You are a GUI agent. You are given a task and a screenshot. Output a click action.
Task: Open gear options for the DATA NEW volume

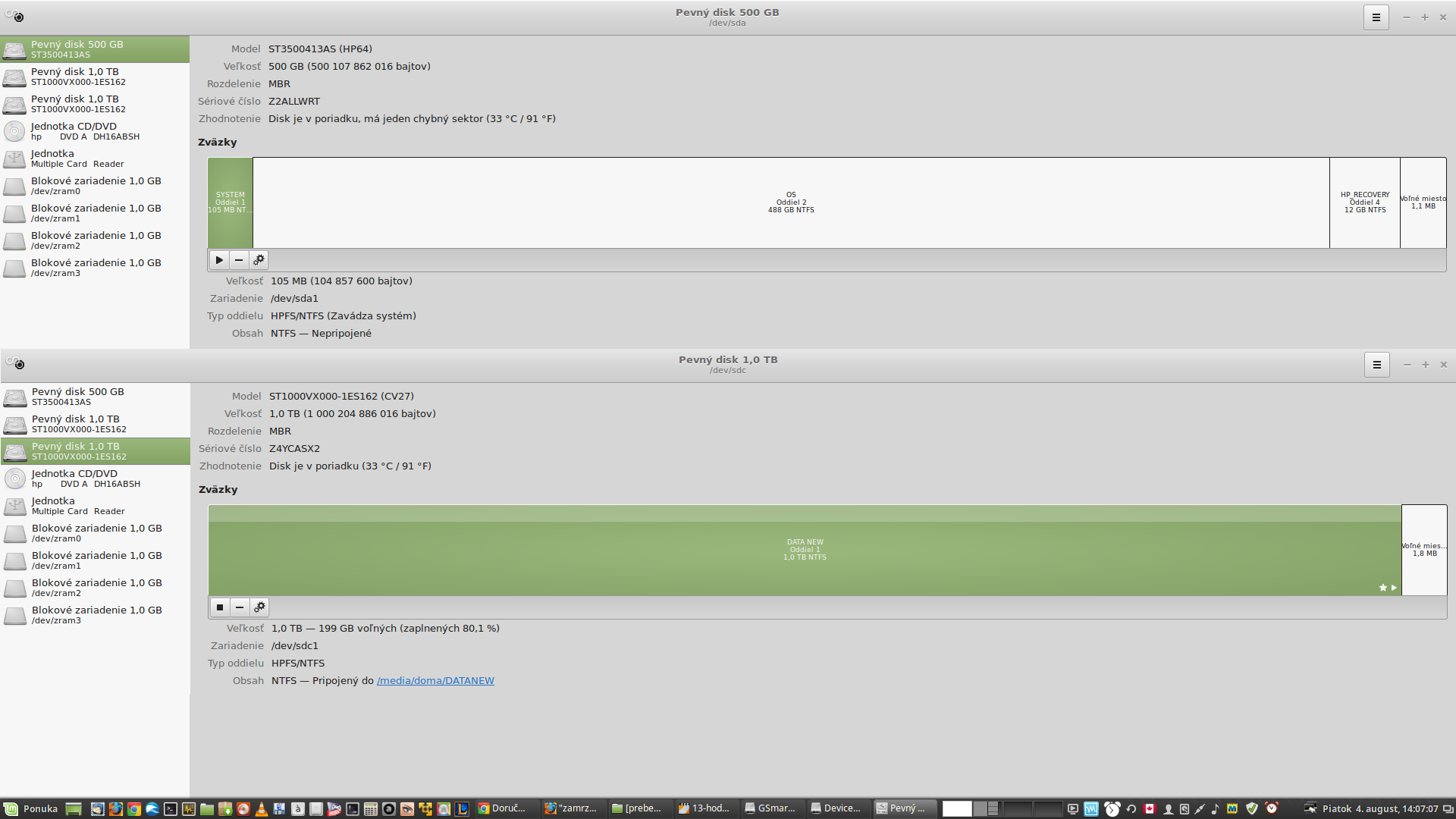point(259,607)
